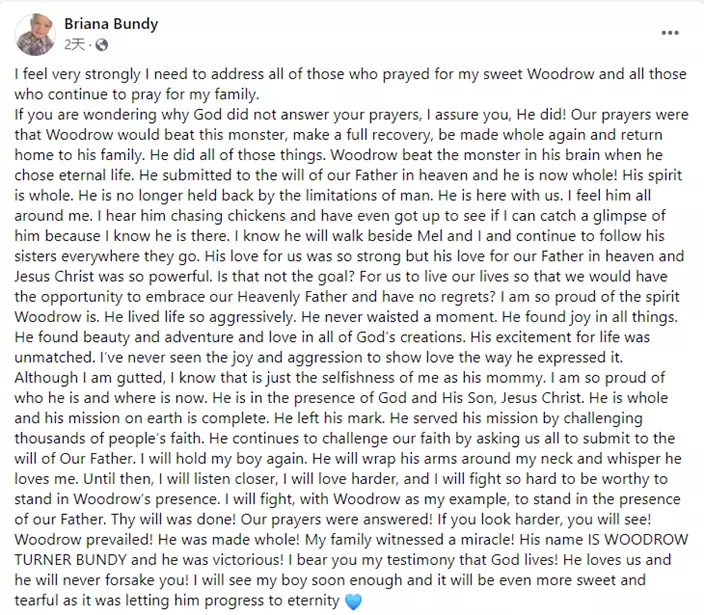Open the post options three-dot menu
The height and width of the screenshot is (615, 704).
tap(671, 34)
